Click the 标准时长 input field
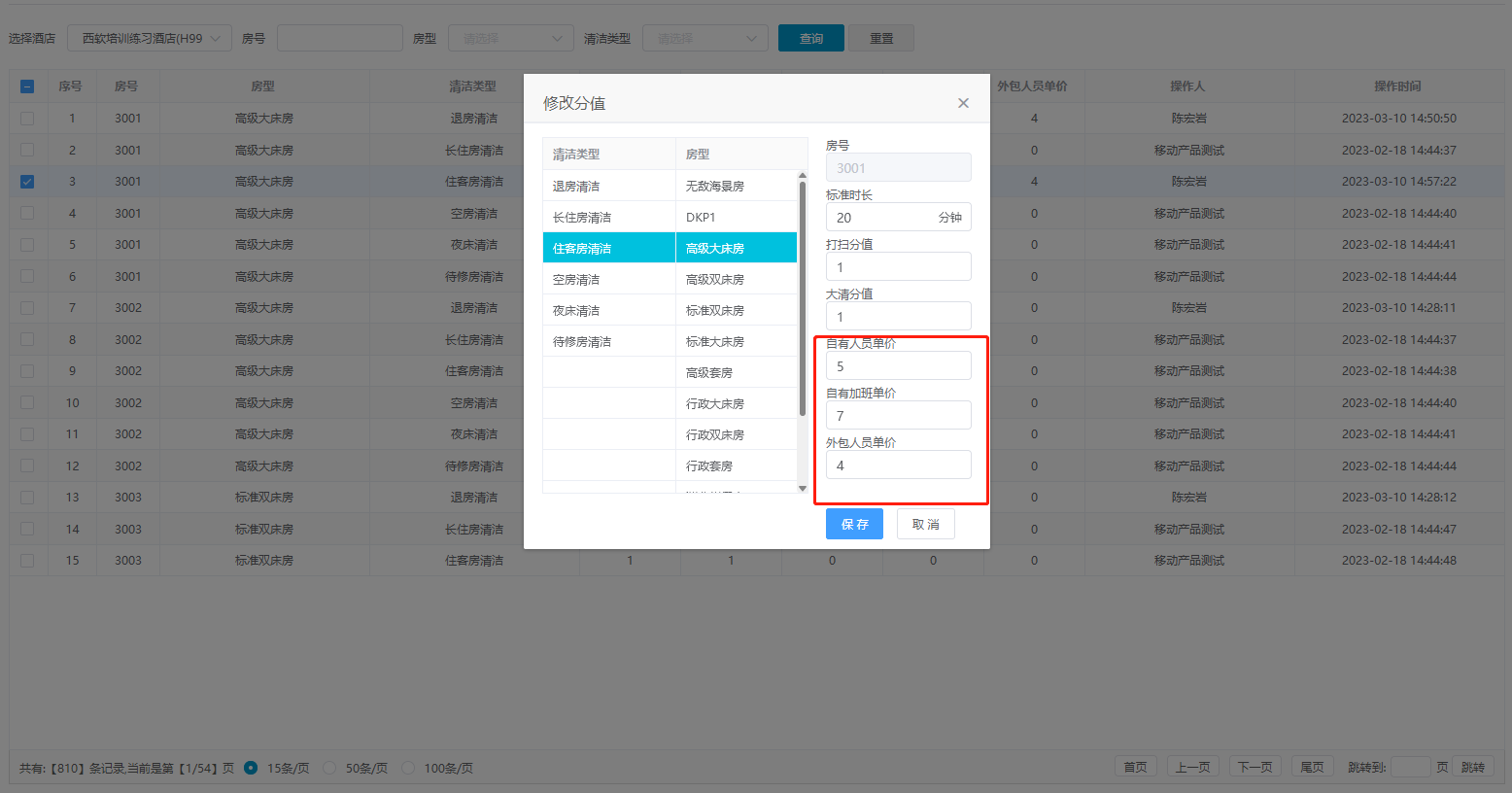The image size is (1512, 793). click(x=898, y=218)
